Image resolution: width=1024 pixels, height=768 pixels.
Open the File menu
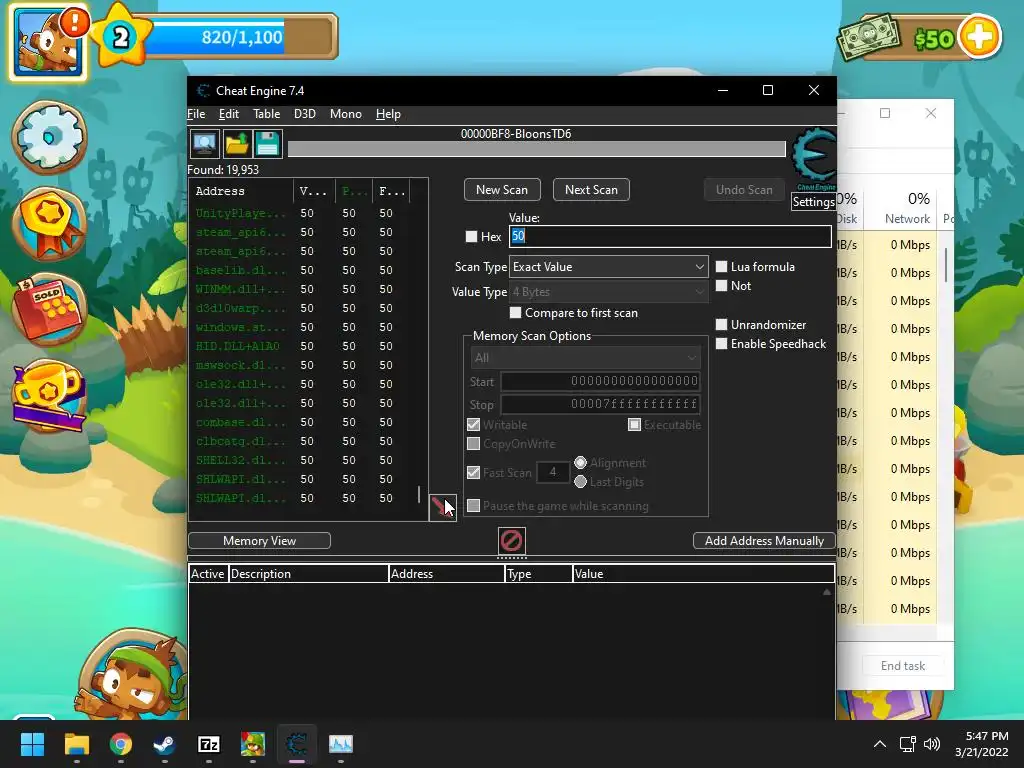[x=196, y=114]
